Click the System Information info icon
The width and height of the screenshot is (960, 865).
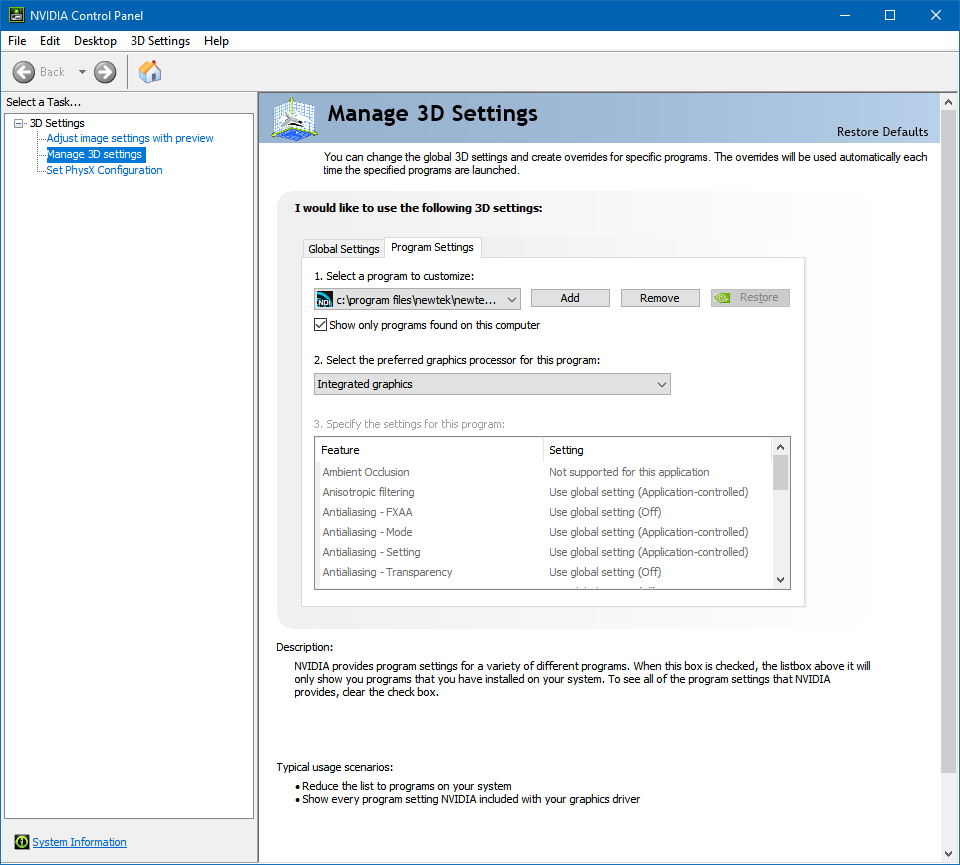(21, 842)
